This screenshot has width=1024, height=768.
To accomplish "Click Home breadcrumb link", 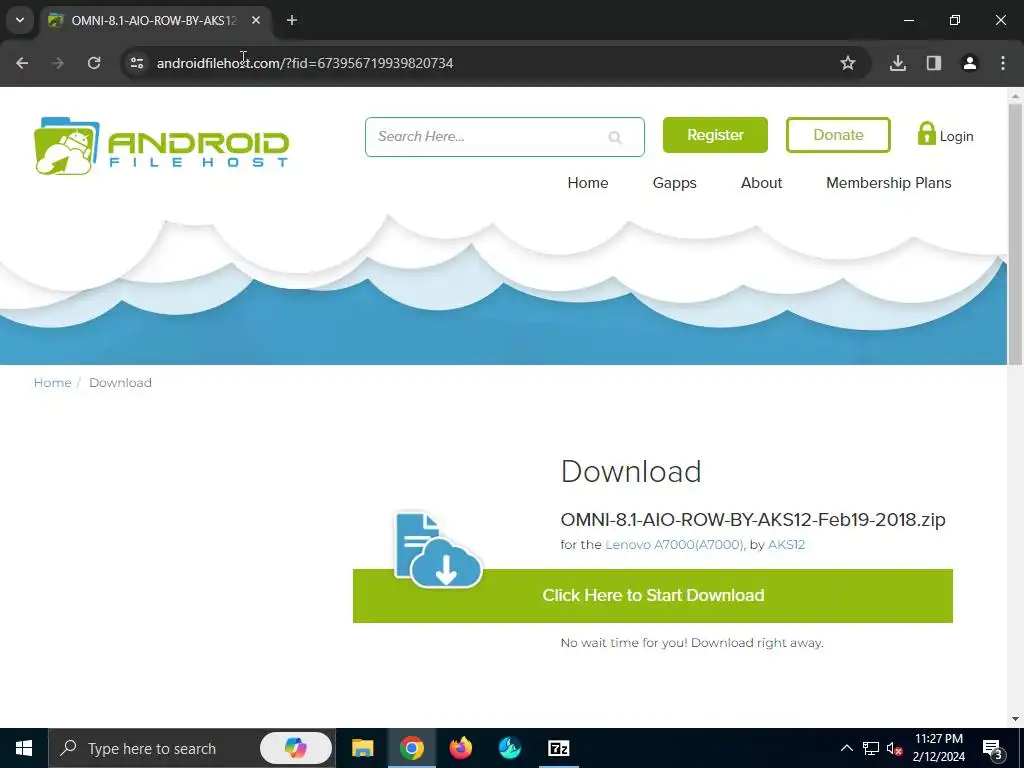I will [52, 383].
